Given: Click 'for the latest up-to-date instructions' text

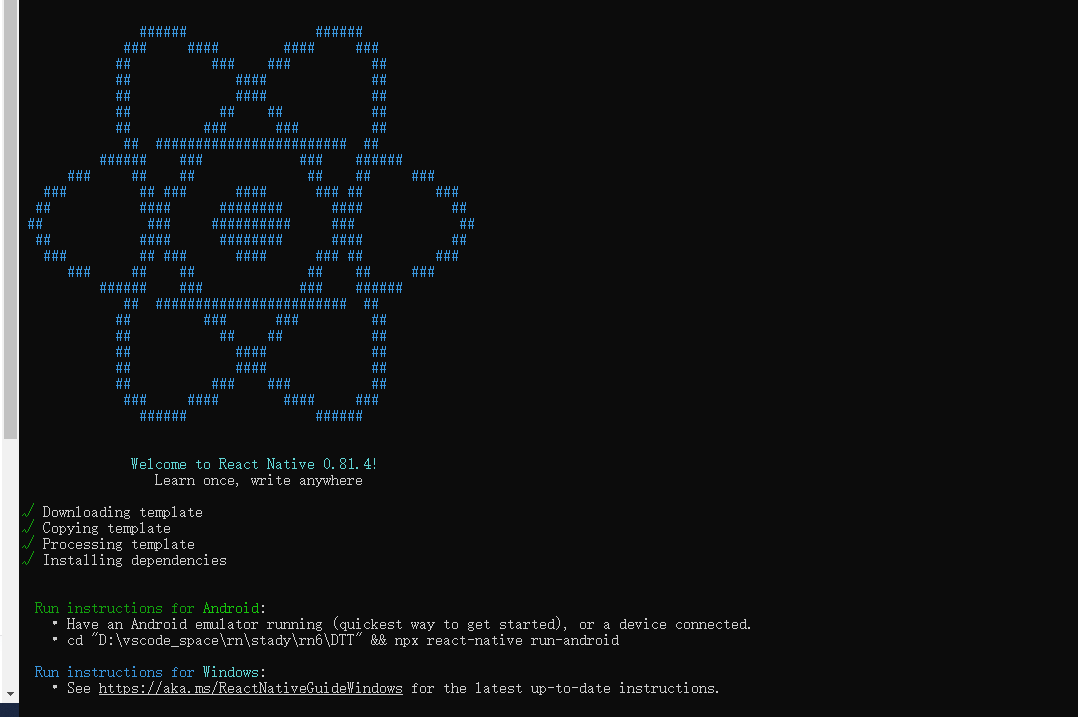Looking at the screenshot, I should click(565, 688).
